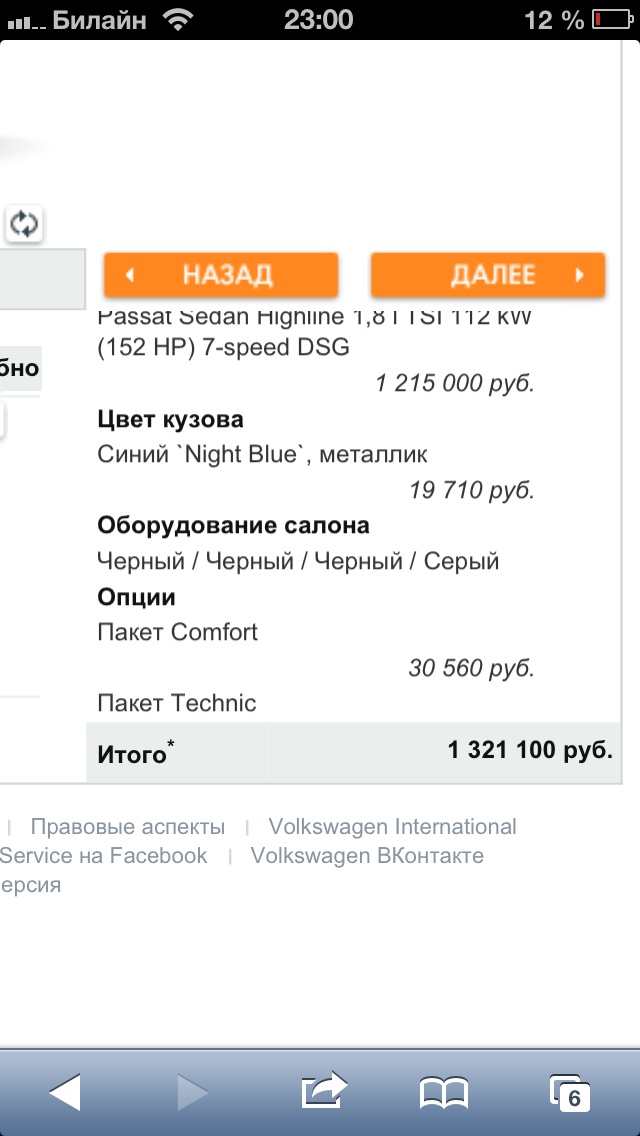This screenshot has width=640, height=1136.
Task: Tap the Синий Night Blue color entry
Action: click(x=262, y=454)
